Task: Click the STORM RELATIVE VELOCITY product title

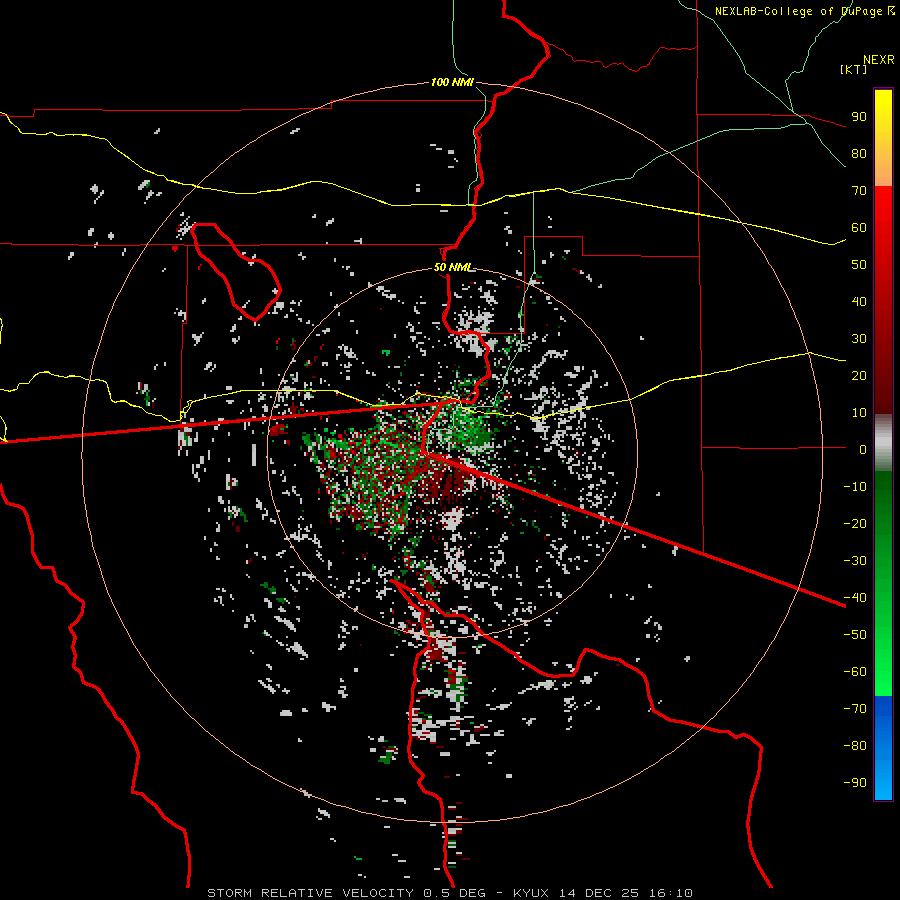Action: point(310,893)
